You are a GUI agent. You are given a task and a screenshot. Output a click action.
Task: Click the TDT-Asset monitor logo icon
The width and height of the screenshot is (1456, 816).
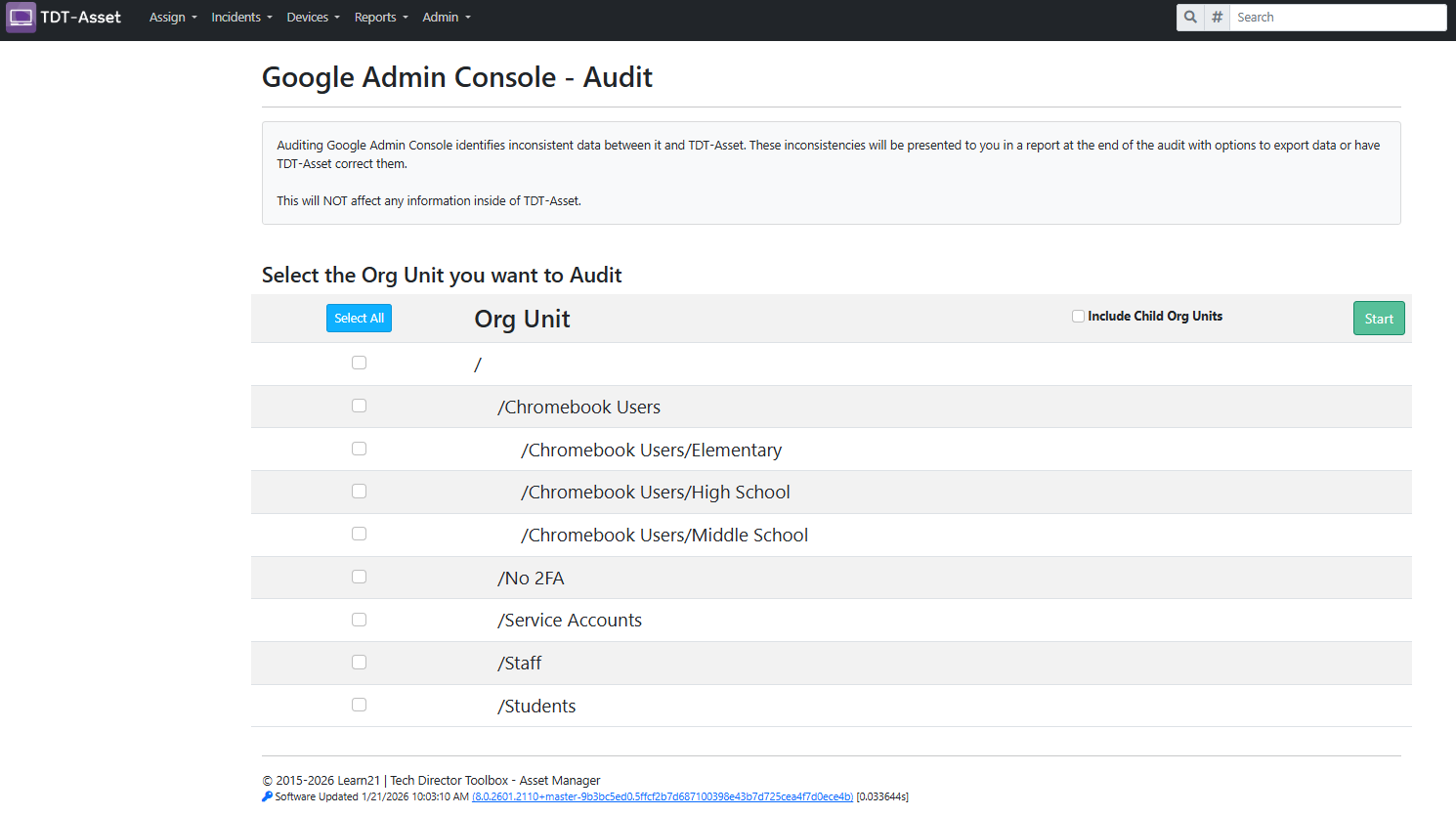click(21, 18)
